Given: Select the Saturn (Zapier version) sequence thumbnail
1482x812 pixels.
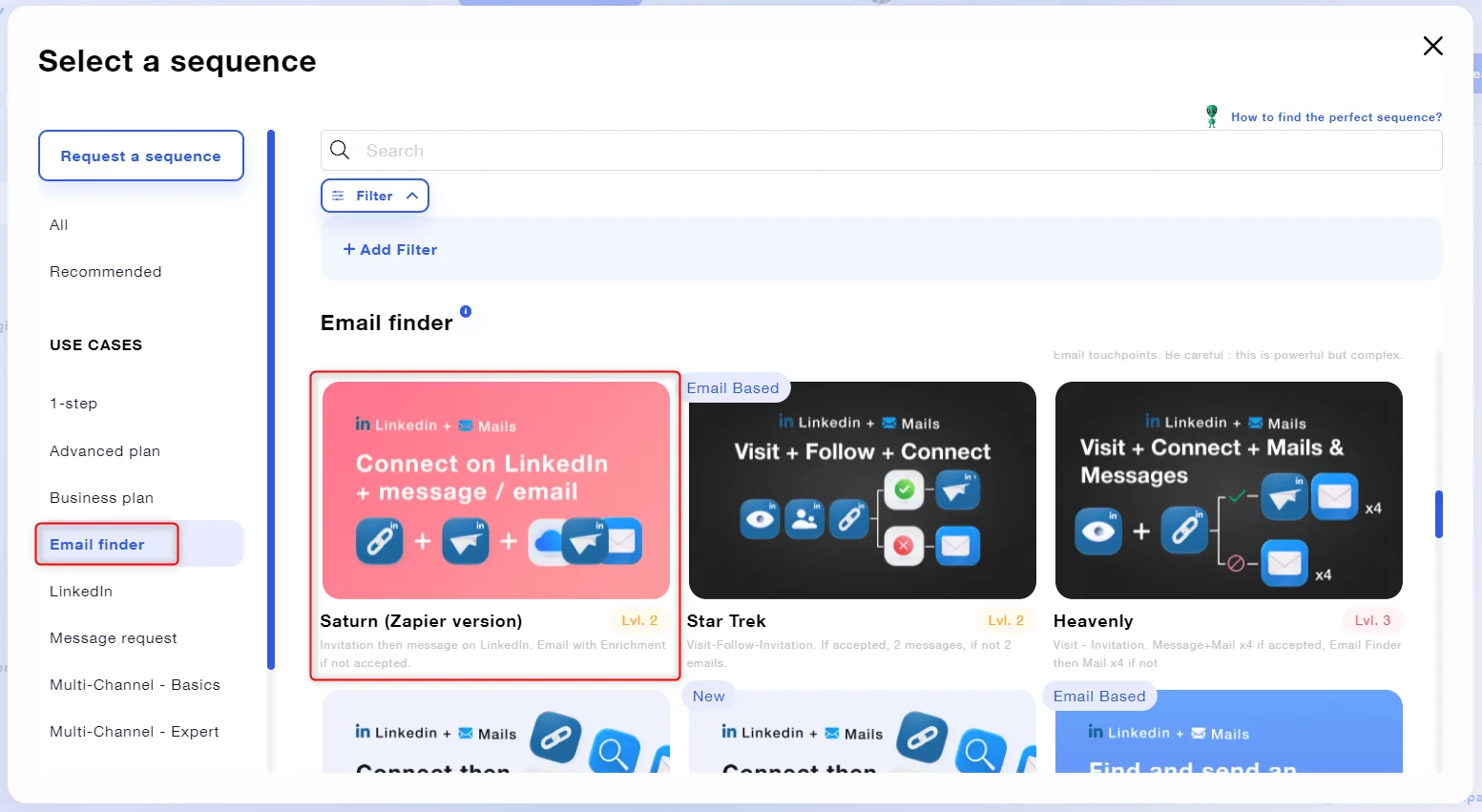Looking at the screenshot, I should [x=496, y=490].
